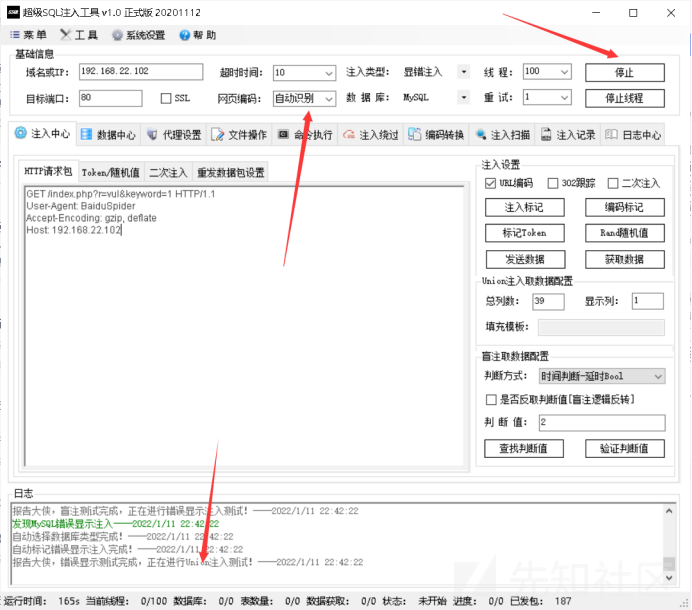
Task: Click the 标记Token button
Action: click(524, 233)
